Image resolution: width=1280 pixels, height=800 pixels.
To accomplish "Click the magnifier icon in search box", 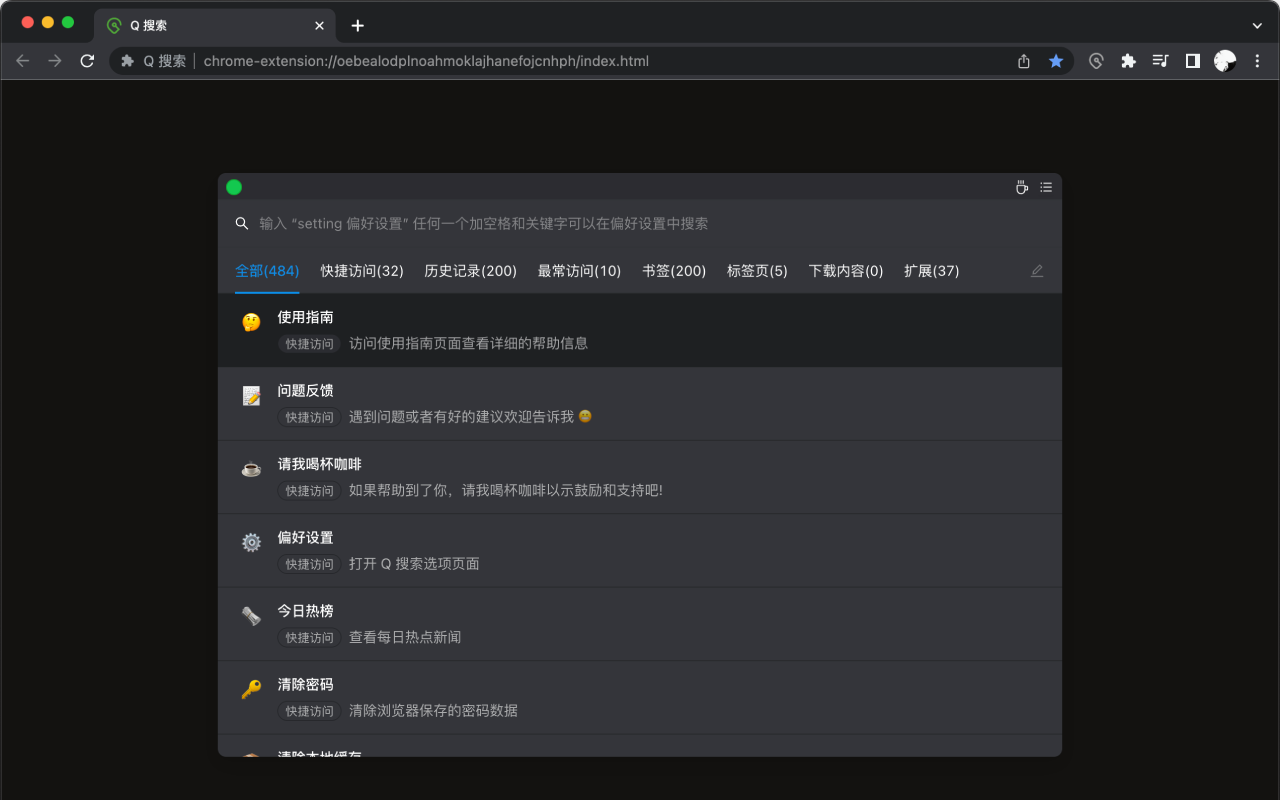I will tap(242, 224).
